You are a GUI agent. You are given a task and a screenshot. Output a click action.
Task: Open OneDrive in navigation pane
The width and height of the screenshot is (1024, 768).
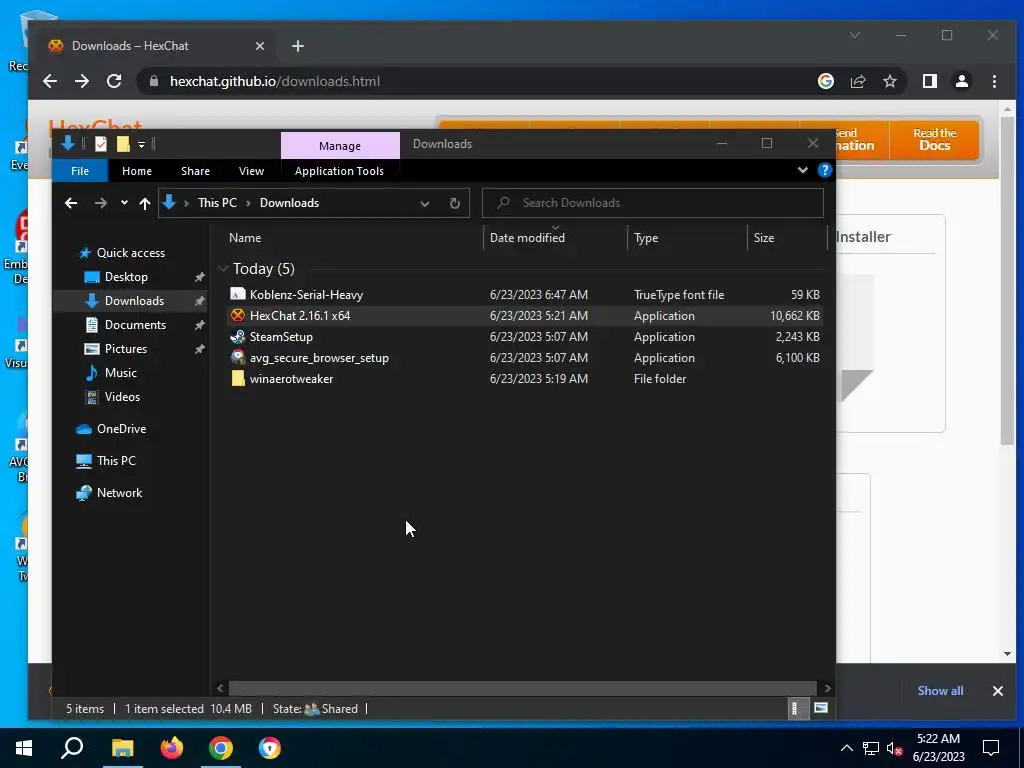pos(121,429)
